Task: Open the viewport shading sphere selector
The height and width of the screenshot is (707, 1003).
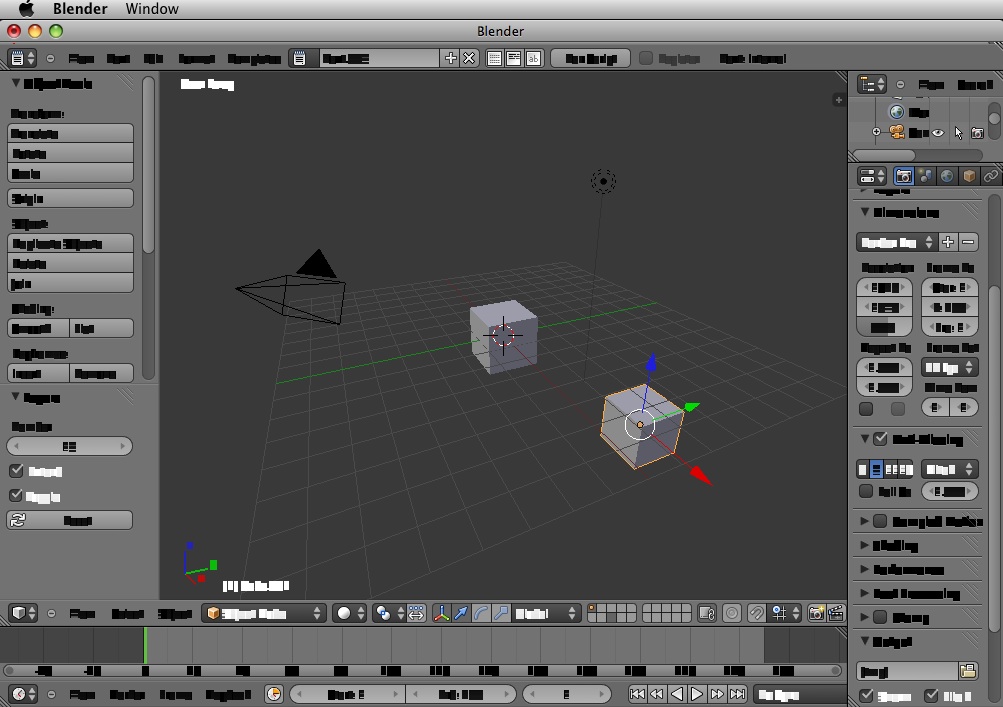Action: [349, 613]
